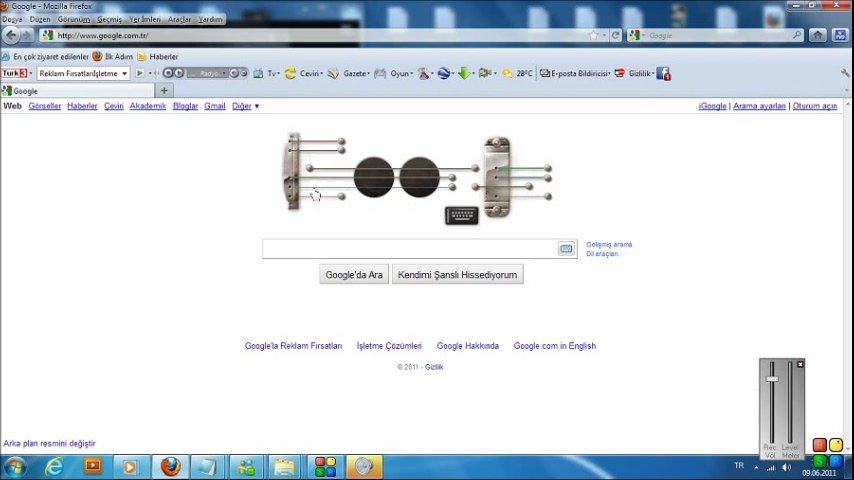Screen dimensions: 854x480
Task: Click the yellow button of recorder widget
Action: 836,445
